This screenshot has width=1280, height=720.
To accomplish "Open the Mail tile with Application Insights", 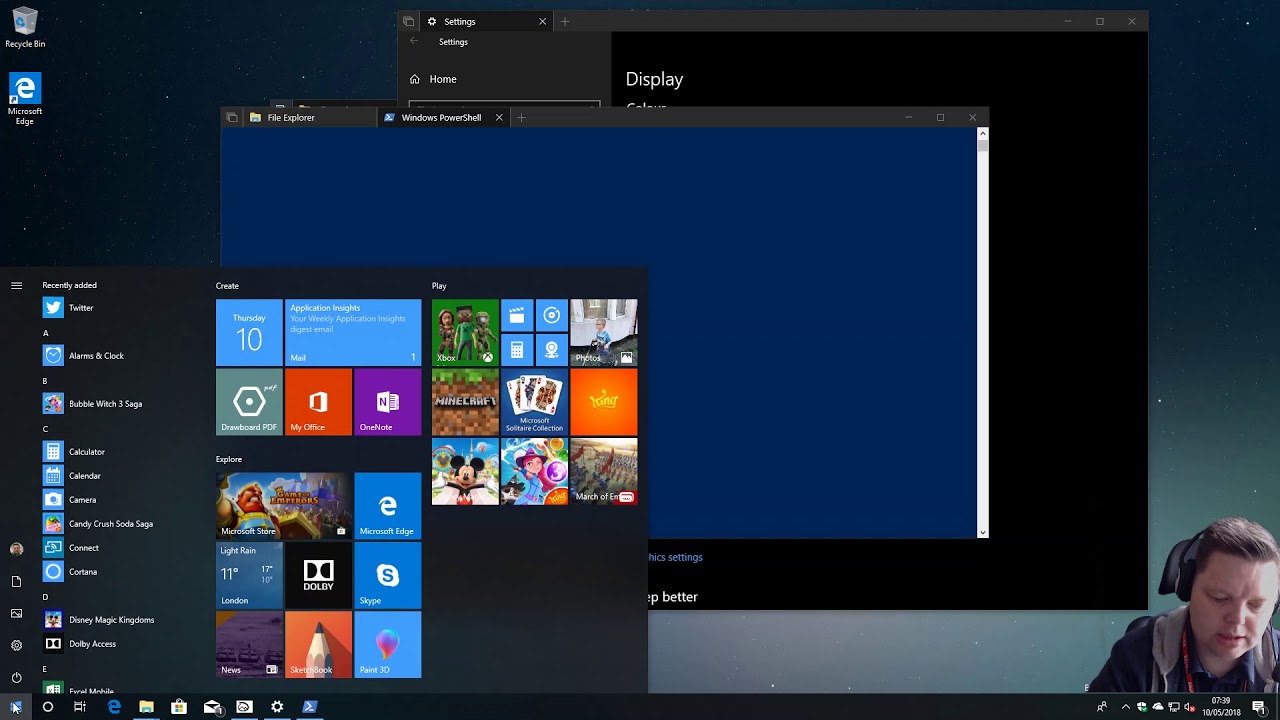I will 353,332.
